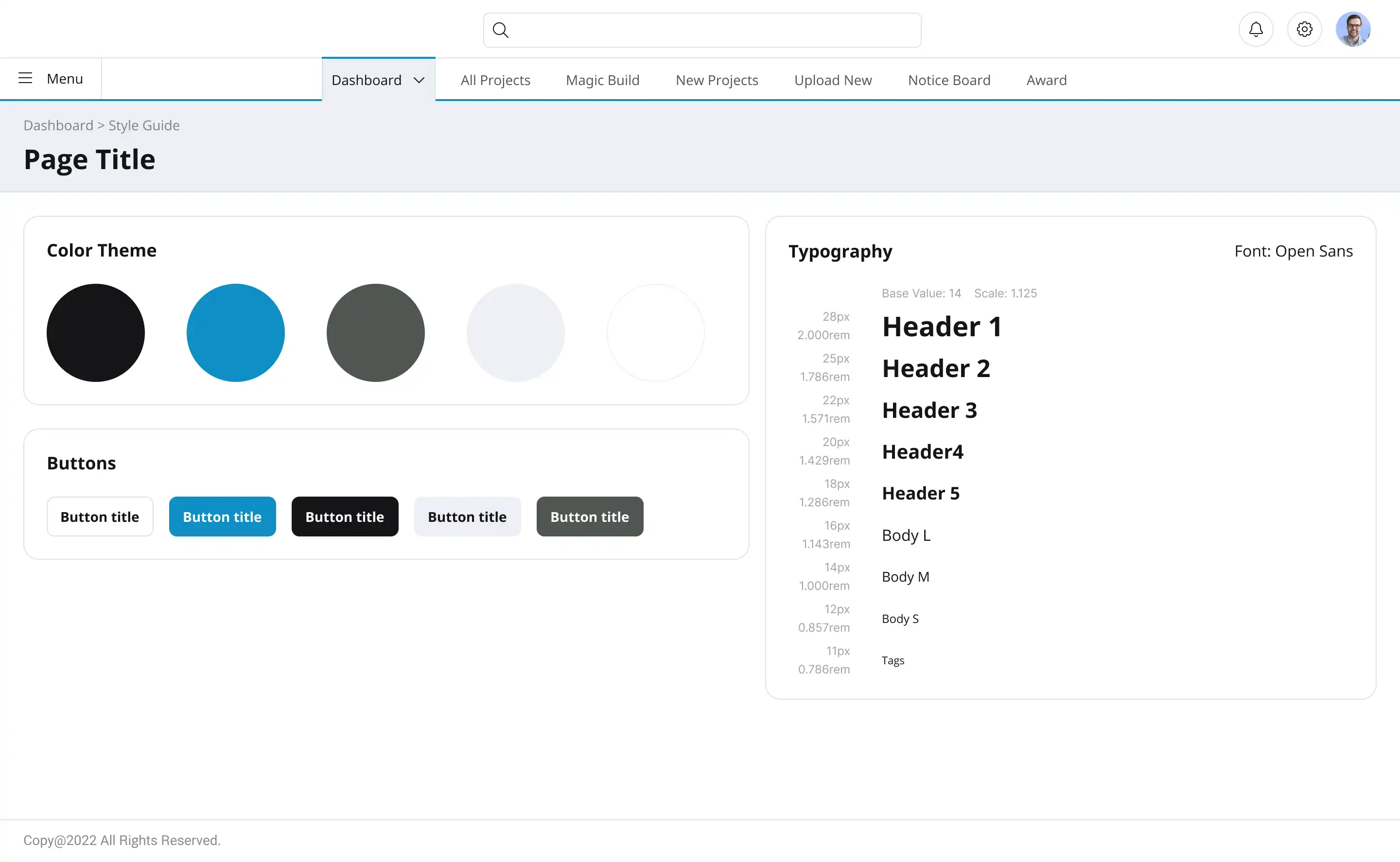Click the Dashboard breadcrumb link
Viewport: 1400px width, 862px height.
click(58, 125)
